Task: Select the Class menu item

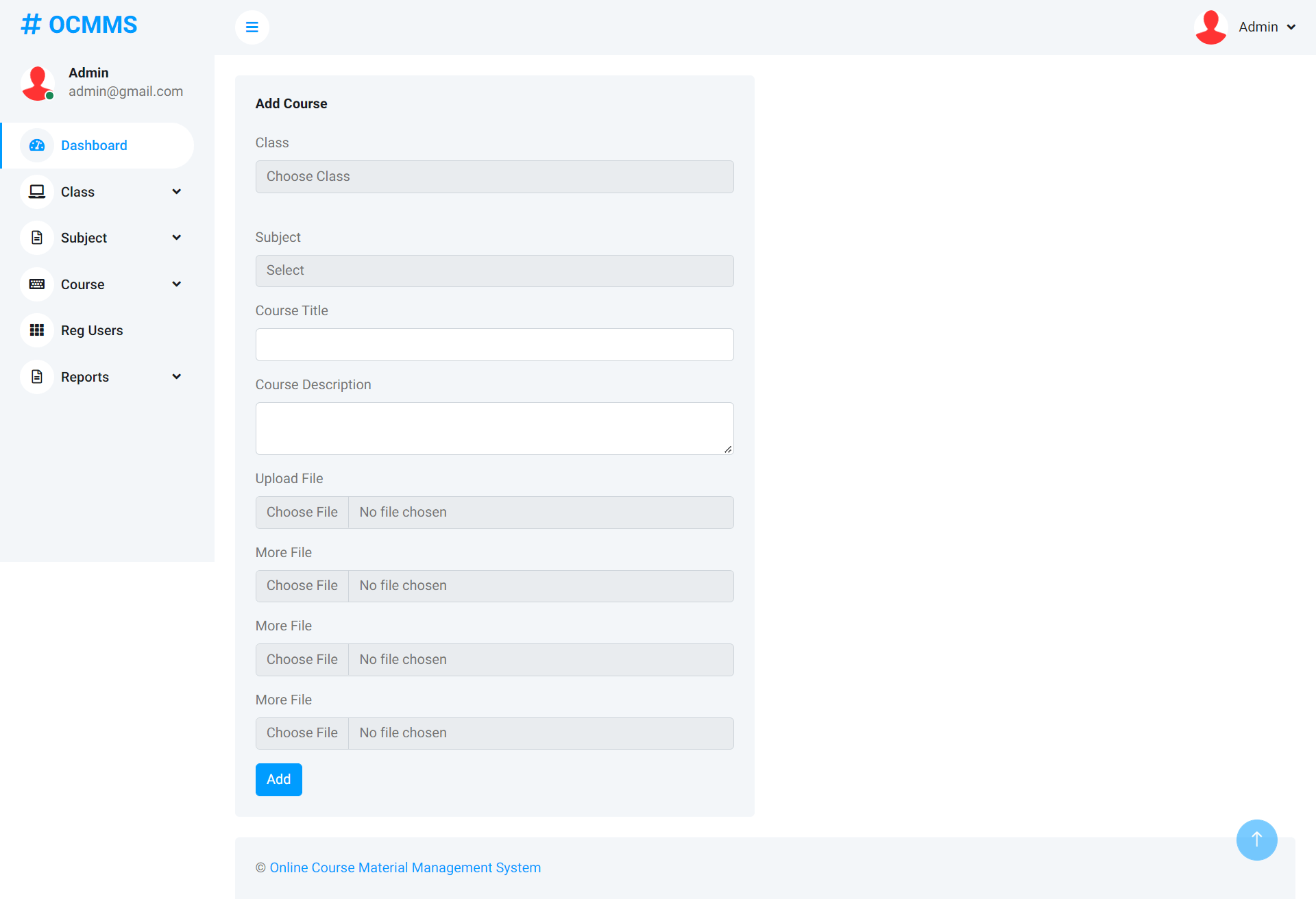Action: coord(77,191)
